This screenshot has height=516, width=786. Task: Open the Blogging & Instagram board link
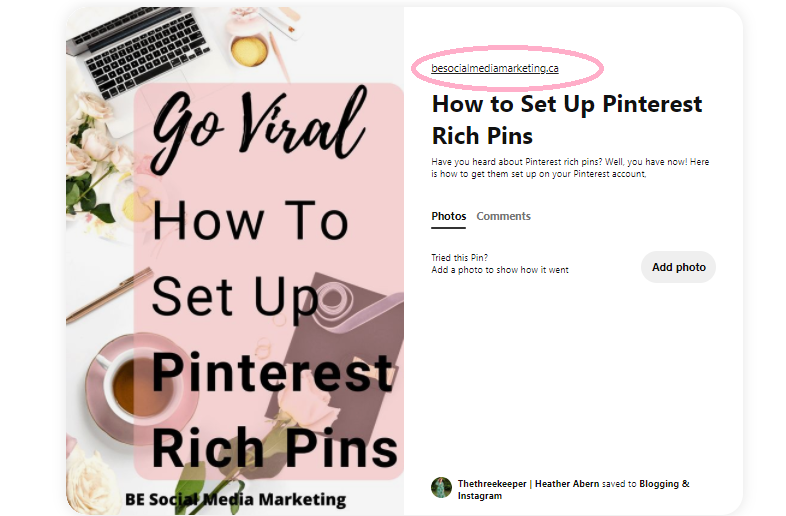pos(573,490)
